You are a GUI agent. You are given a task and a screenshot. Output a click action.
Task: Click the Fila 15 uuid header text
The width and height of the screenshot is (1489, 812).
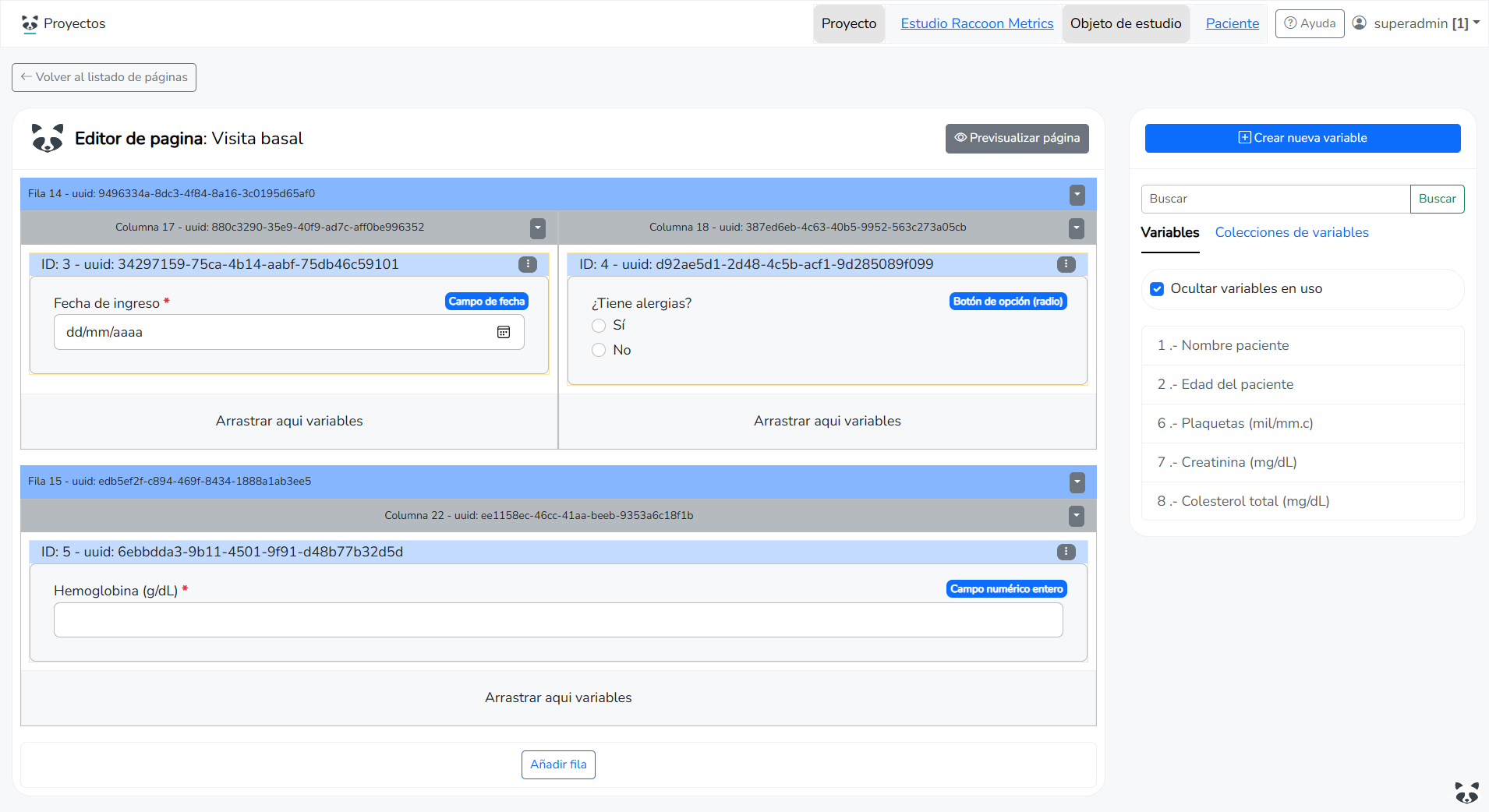click(x=169, y=481)
